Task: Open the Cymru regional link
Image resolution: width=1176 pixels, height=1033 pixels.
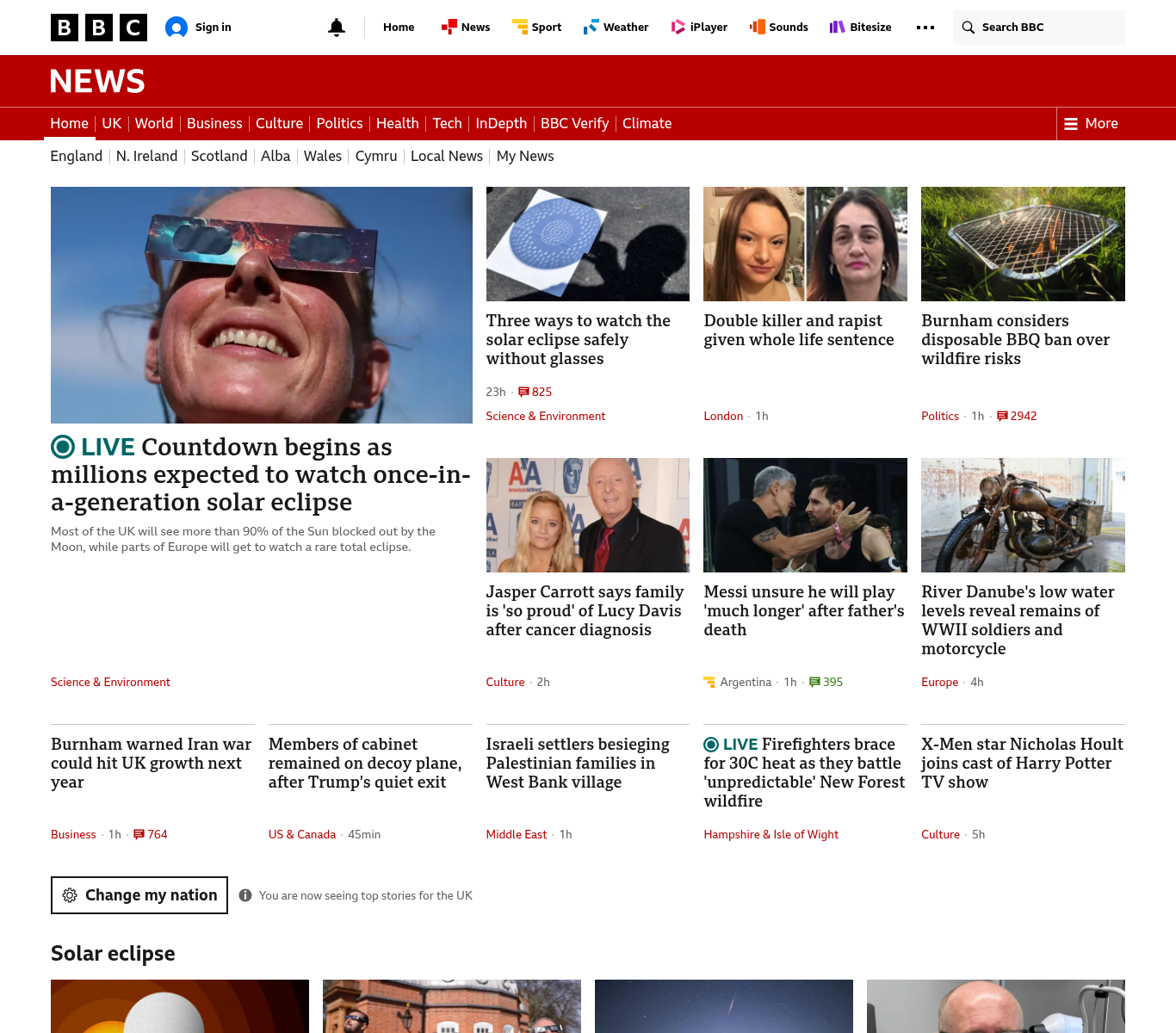Action: [x=376, y=156]
